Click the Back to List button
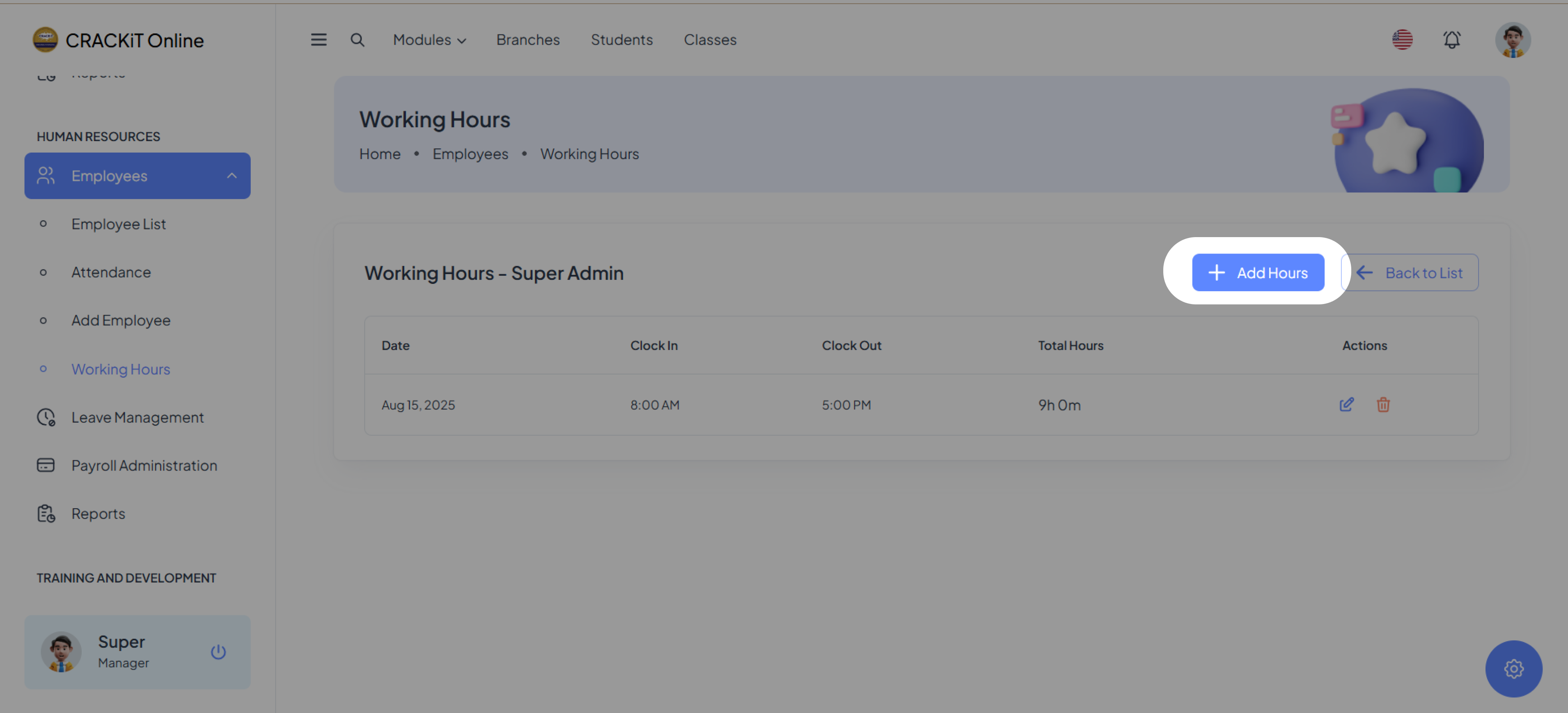 tap(1410, 272)
